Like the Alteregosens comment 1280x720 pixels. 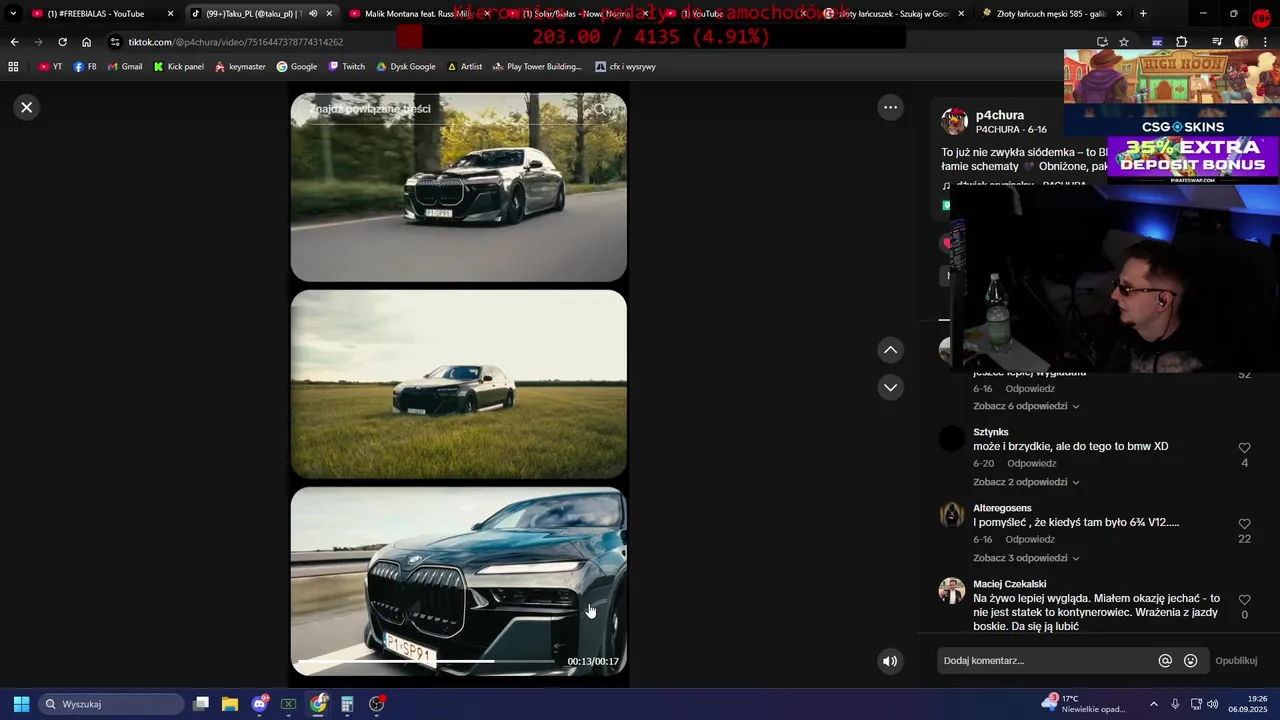pos(1244,524)
